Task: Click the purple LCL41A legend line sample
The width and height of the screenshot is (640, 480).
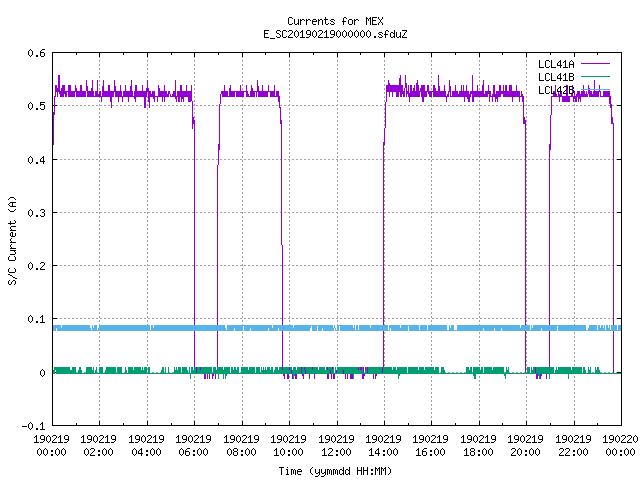Action: pos(595,64)
